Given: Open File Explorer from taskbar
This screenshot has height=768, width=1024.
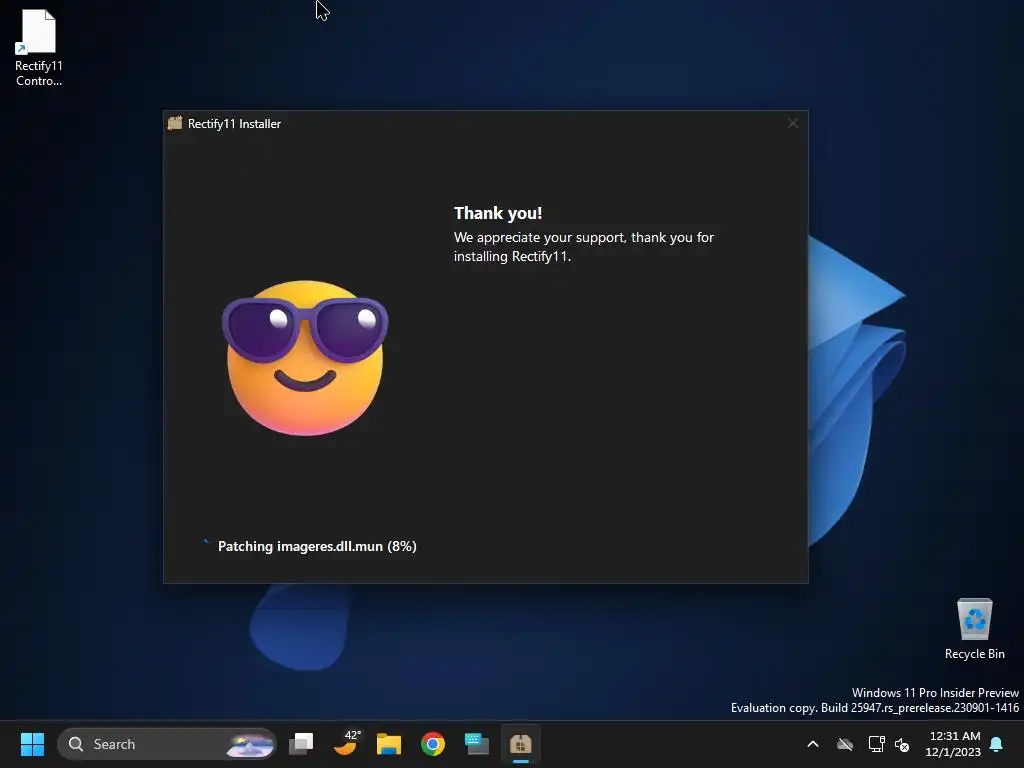Looking at the screenshot, I should pos(389,744).
